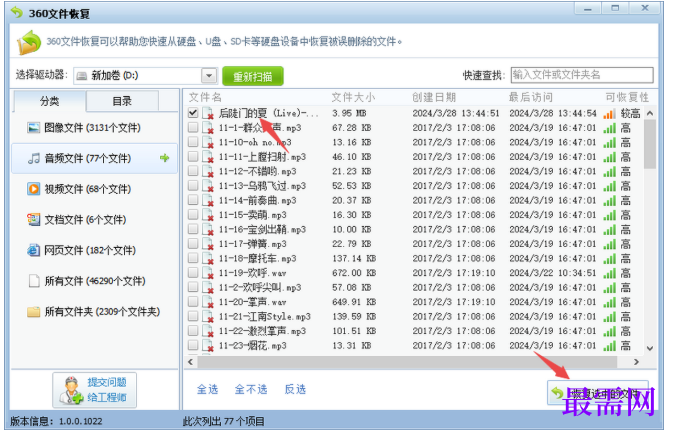Click file icon of 11-14-前奏曲.mp3
This screenshot has width=674, height=433.
click(208, 200)
